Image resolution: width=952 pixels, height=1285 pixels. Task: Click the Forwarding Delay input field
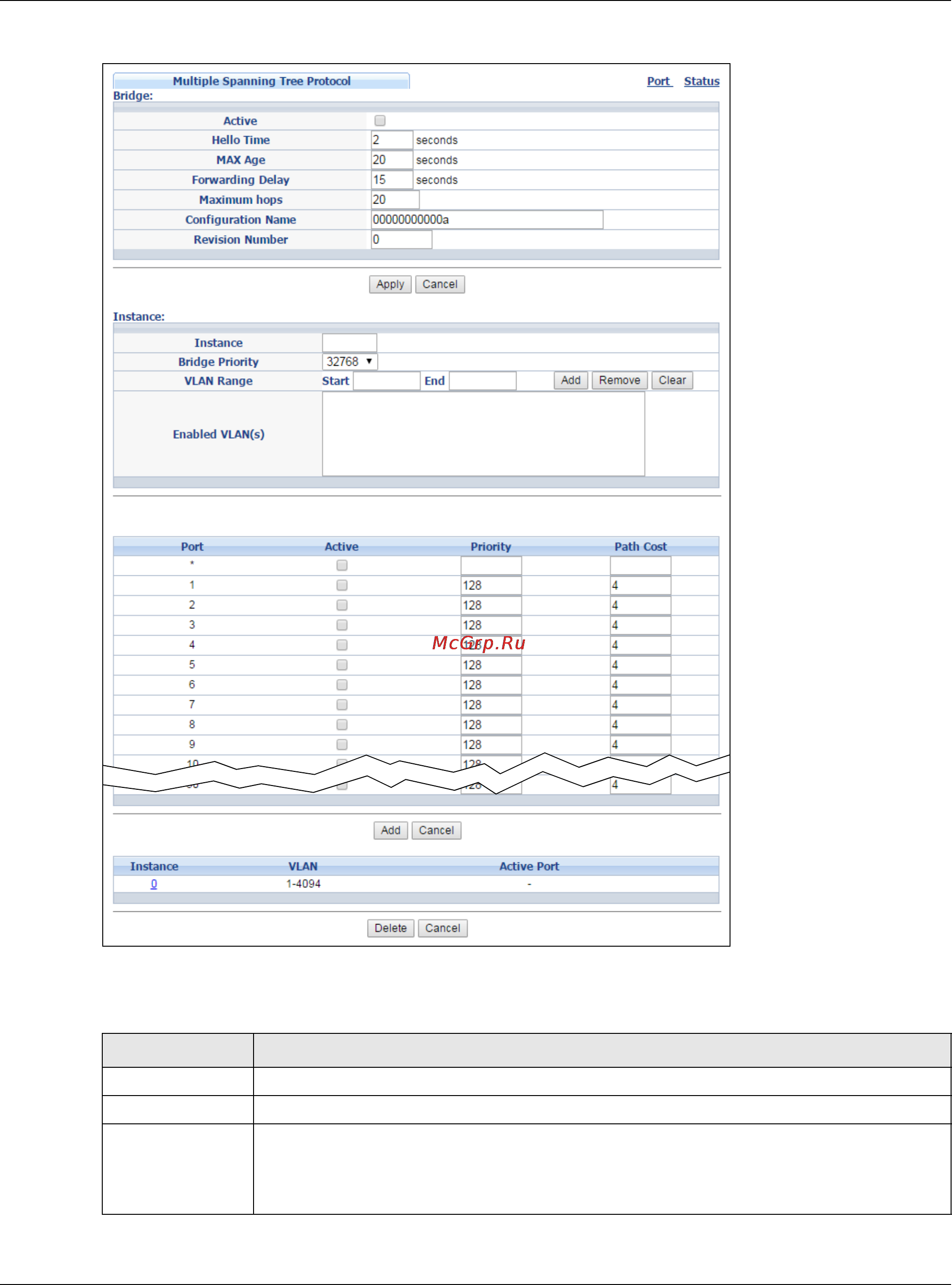[392, 180]
